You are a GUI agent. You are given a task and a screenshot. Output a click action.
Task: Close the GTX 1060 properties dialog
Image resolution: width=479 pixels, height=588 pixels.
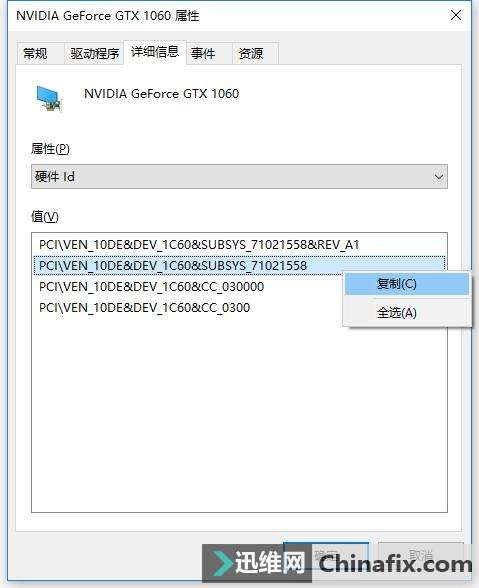456,15
